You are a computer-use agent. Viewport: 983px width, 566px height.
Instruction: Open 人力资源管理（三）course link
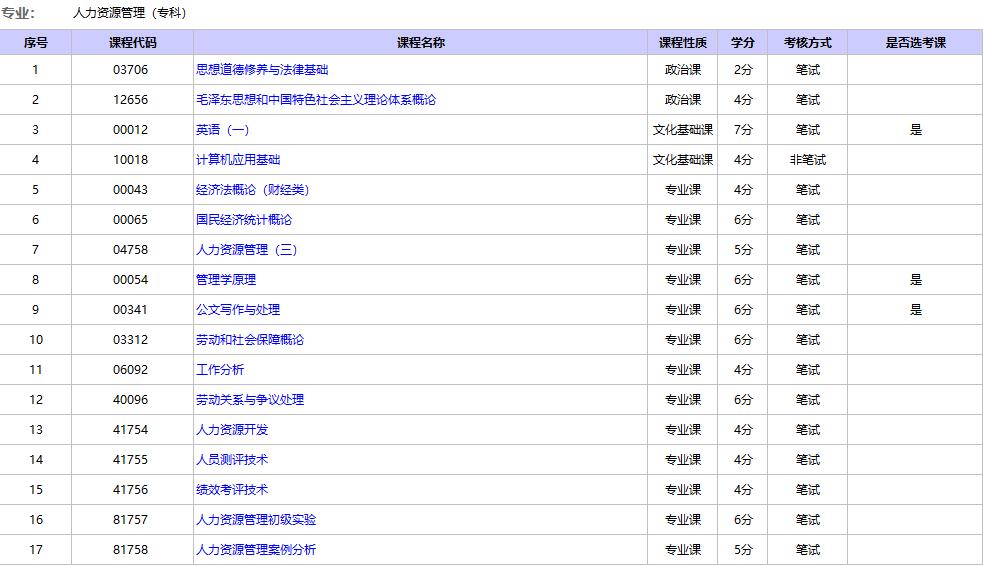tap(247, 250)
